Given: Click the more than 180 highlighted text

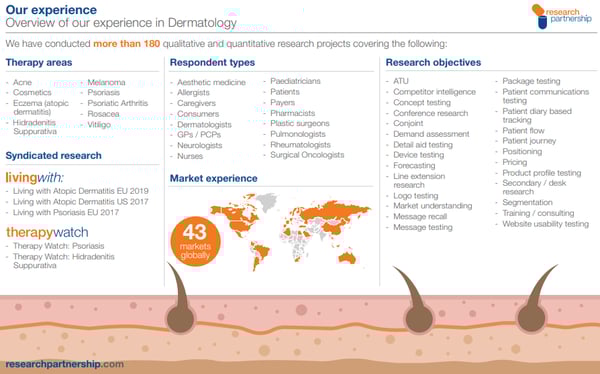Looking at the screenshot, I should pyautogui.click(x=127, y=44).
